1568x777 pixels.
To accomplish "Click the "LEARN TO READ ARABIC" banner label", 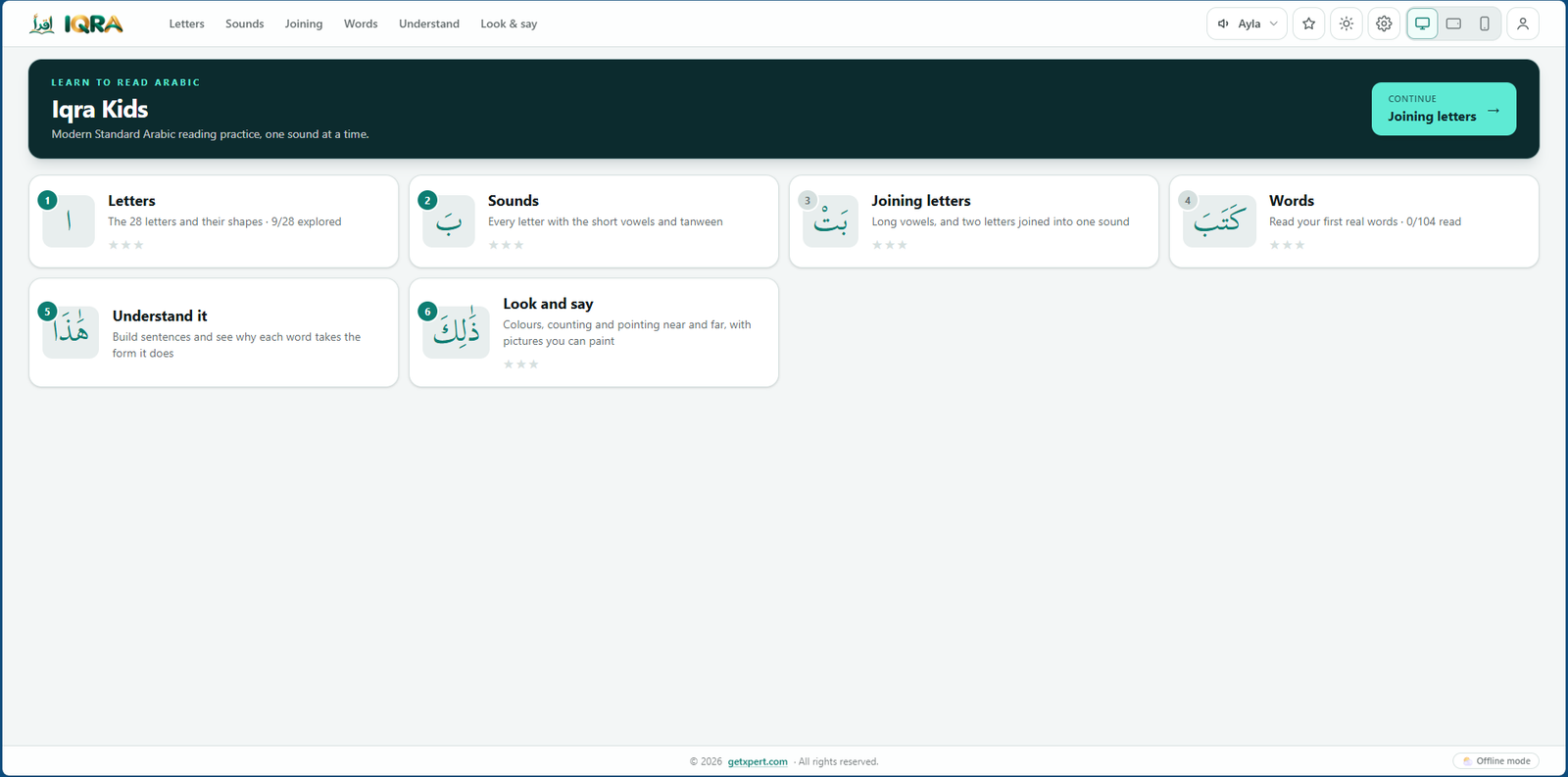I will (125, 82).
